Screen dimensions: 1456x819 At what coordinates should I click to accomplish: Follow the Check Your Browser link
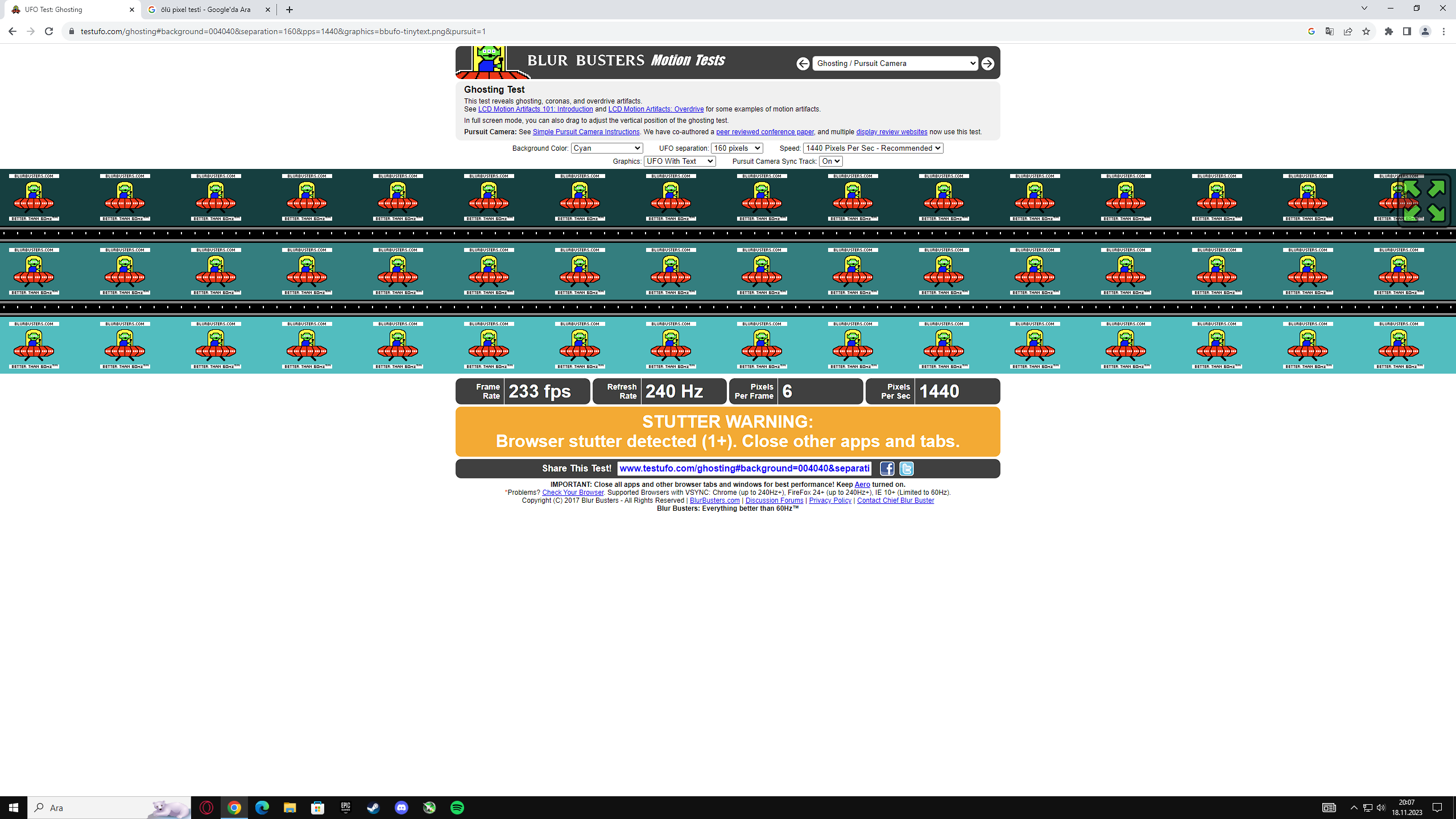pyautogui.click(x=573, y=493)
